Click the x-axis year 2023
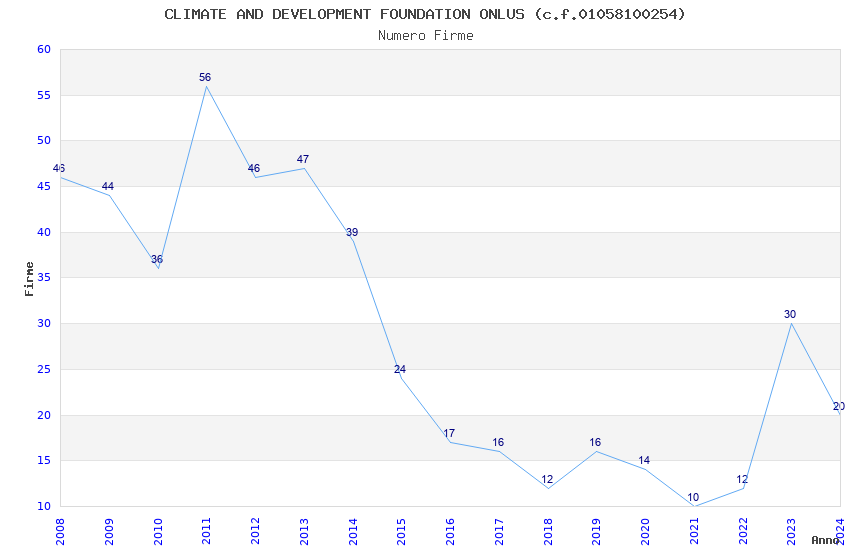Image resolution: width=850 pixels, height=550 pixels. coord(791,531)
